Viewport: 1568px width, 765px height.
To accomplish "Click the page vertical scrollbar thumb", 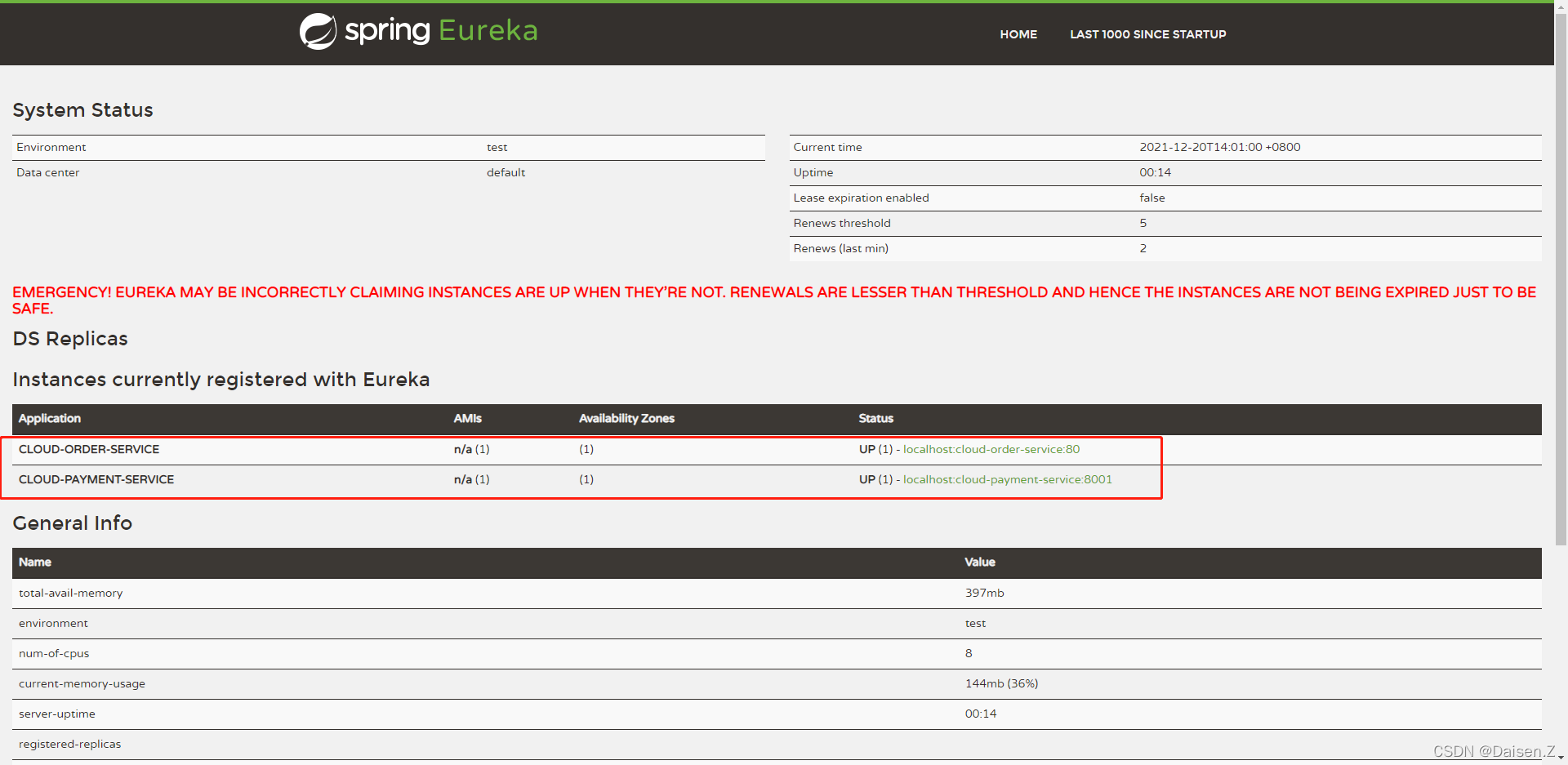I will (x=1561, y=278).
